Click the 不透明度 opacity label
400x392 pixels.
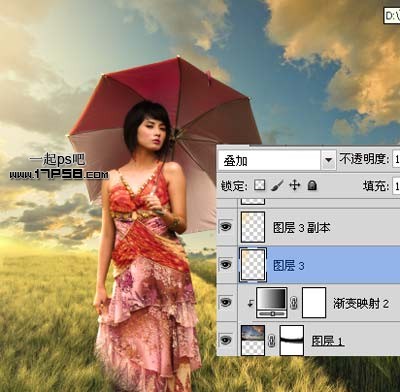point(364,159)
